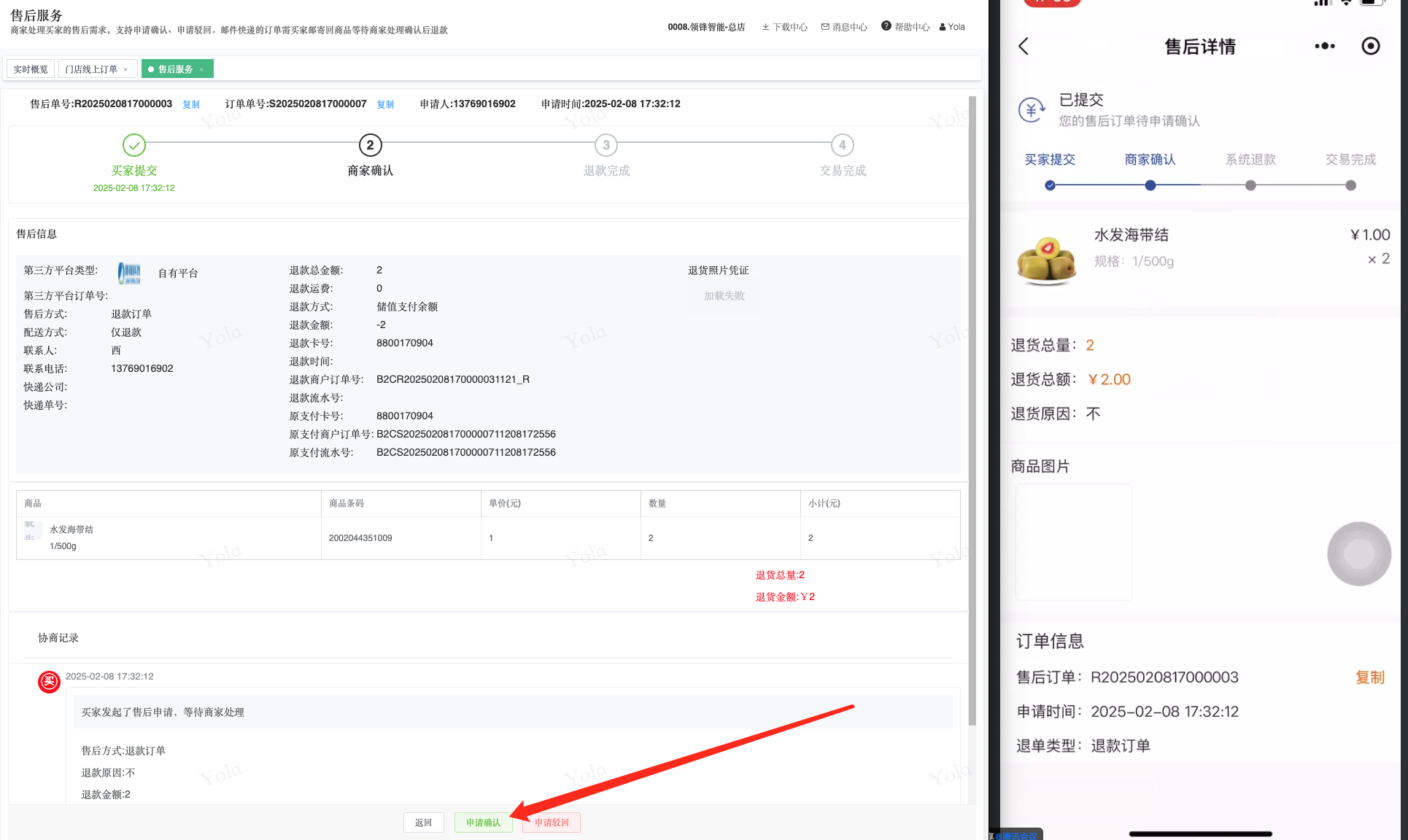Tap the kiwi product thumbnail

[1047, 258]
